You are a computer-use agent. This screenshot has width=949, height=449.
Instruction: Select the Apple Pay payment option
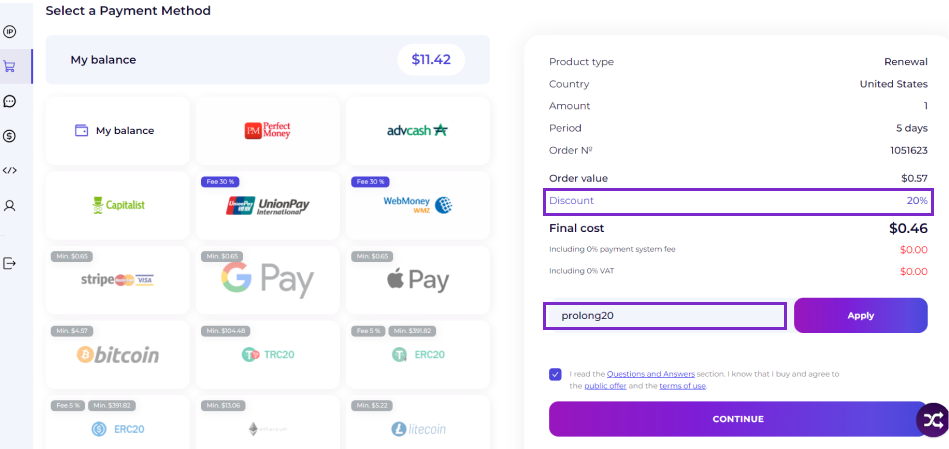(x=418, y=280)
